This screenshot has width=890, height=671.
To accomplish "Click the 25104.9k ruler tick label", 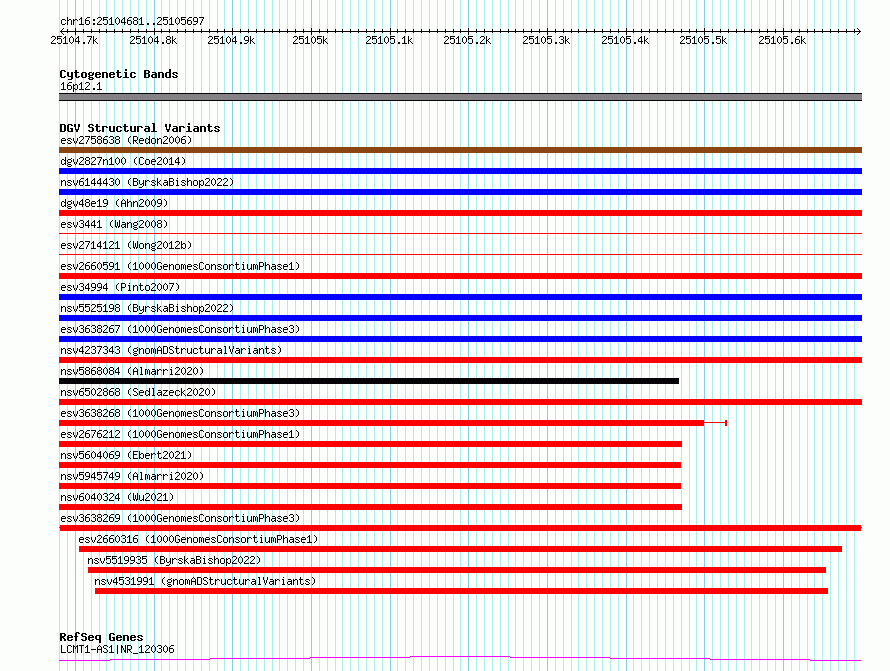I will 231,40.
